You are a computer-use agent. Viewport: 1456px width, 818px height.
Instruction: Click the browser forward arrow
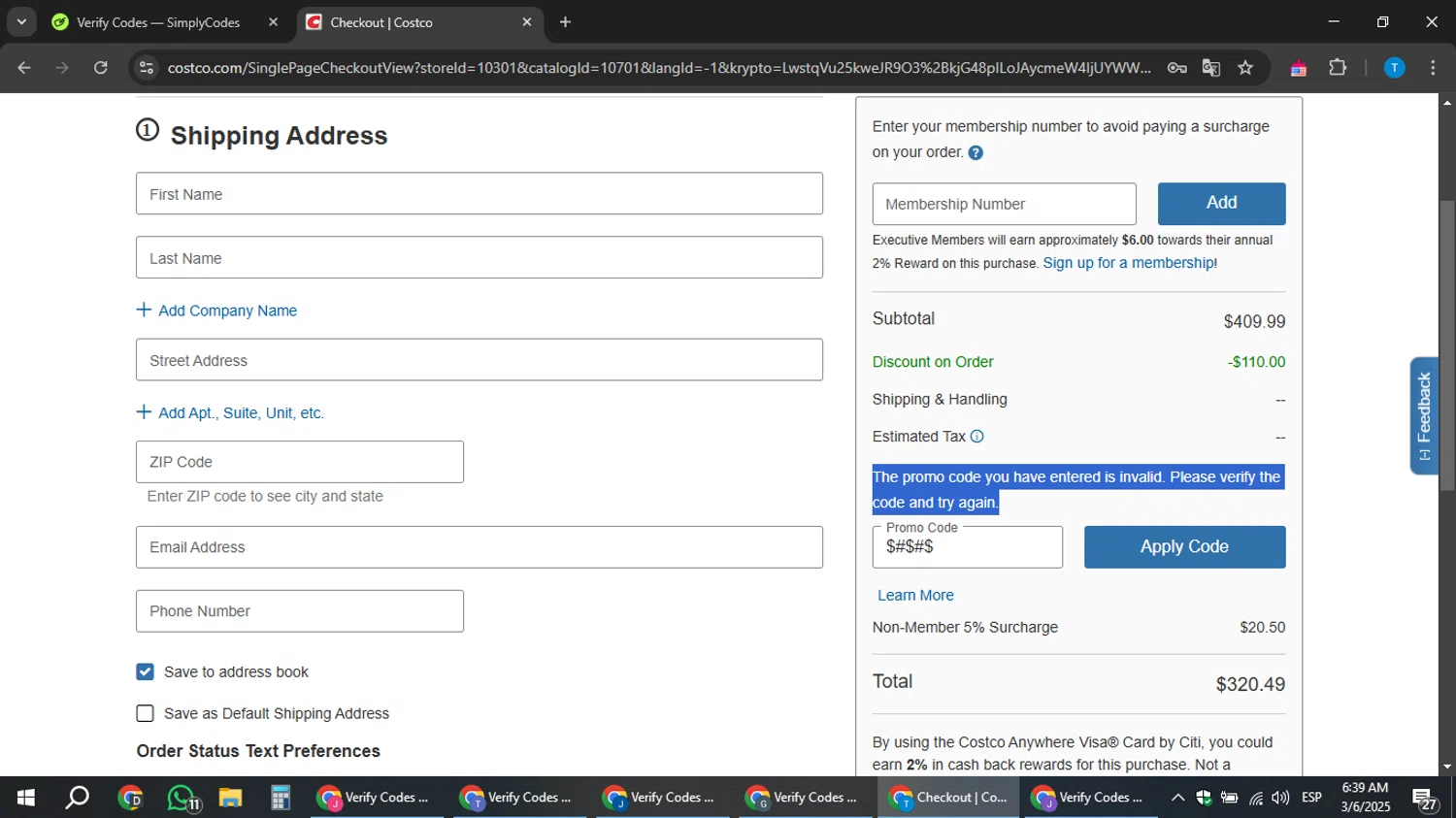(x=62, y=68)
